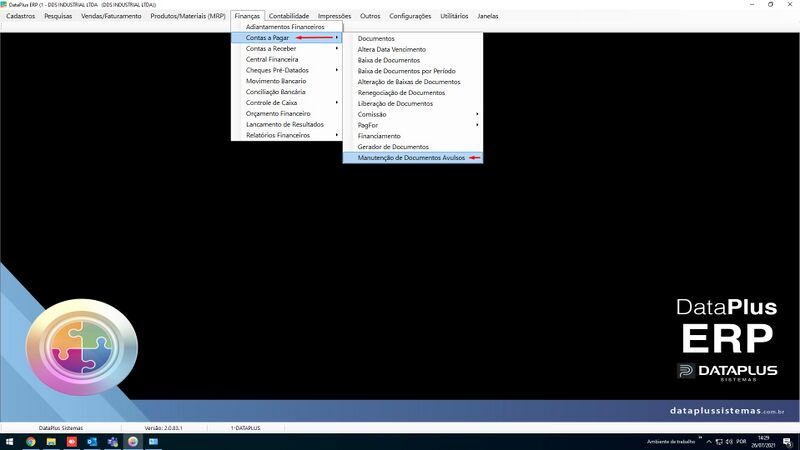Image resolution: width=800 pixels, height=450 pixels.
Task: Expand Contas a Receber submenu
Action: point(287,48)
